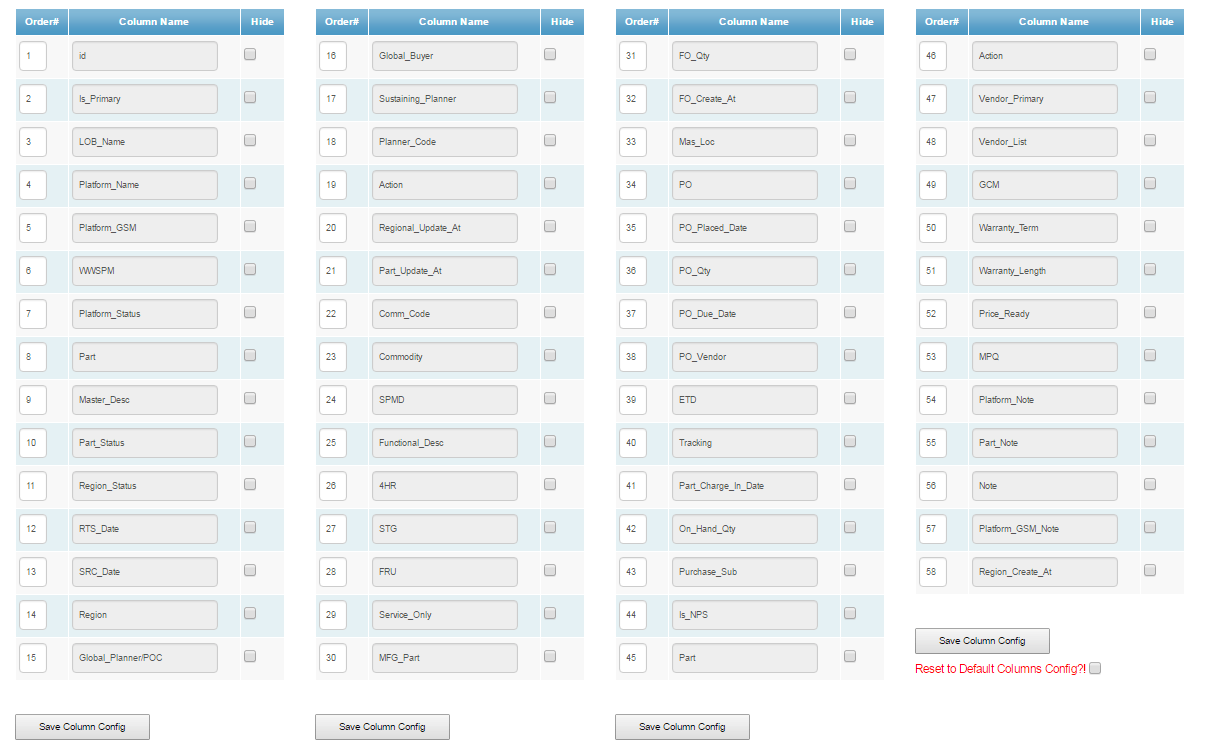Screen dimensions: 1224x740
Task: Click Save Column Config below the fourth column
Action: [x=981, y=640]
